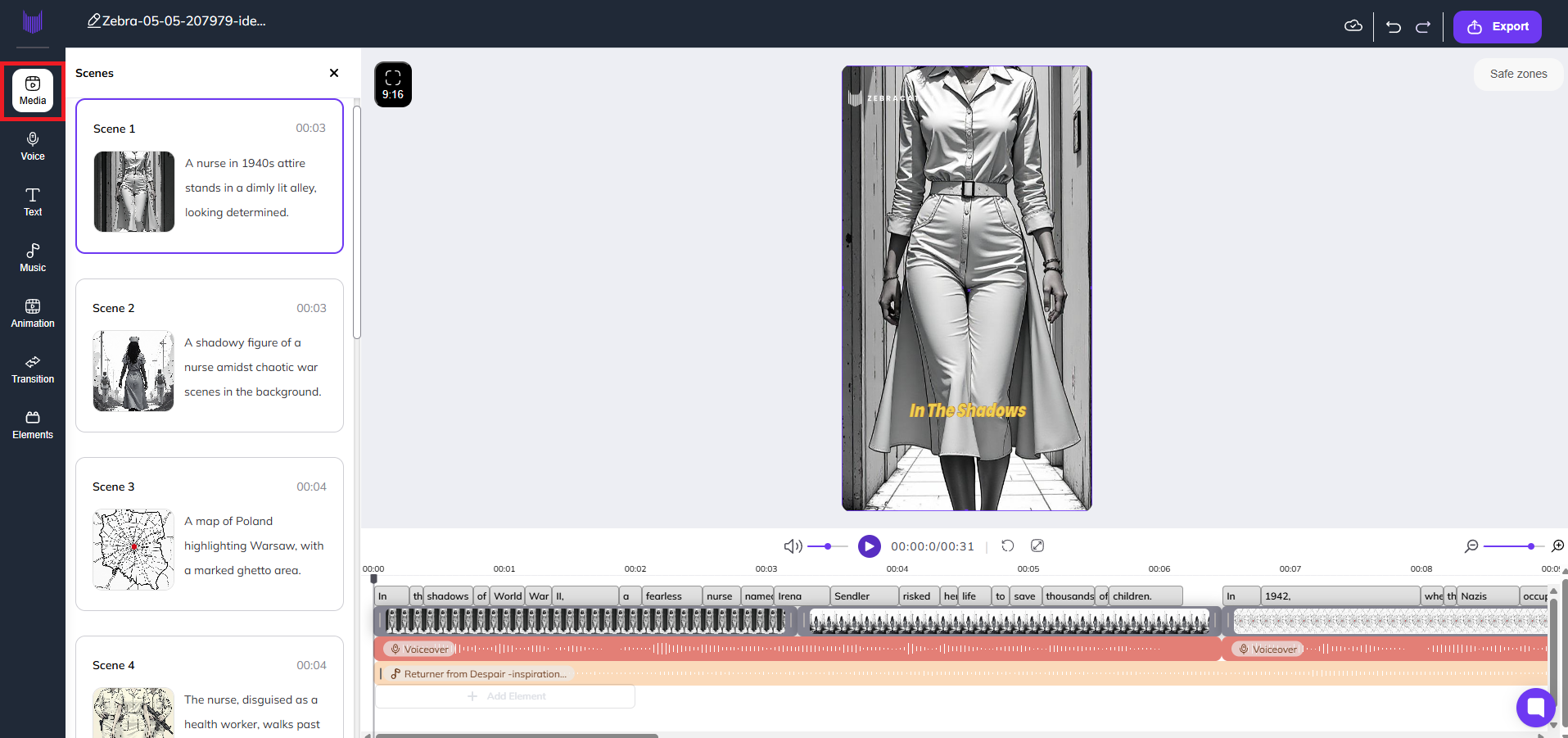
Task: Select the first Voiceover track label
Action: coord(418,649)
